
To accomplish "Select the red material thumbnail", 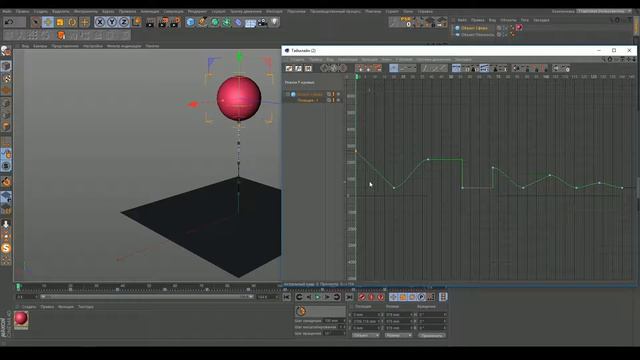I will coord(21,319).
